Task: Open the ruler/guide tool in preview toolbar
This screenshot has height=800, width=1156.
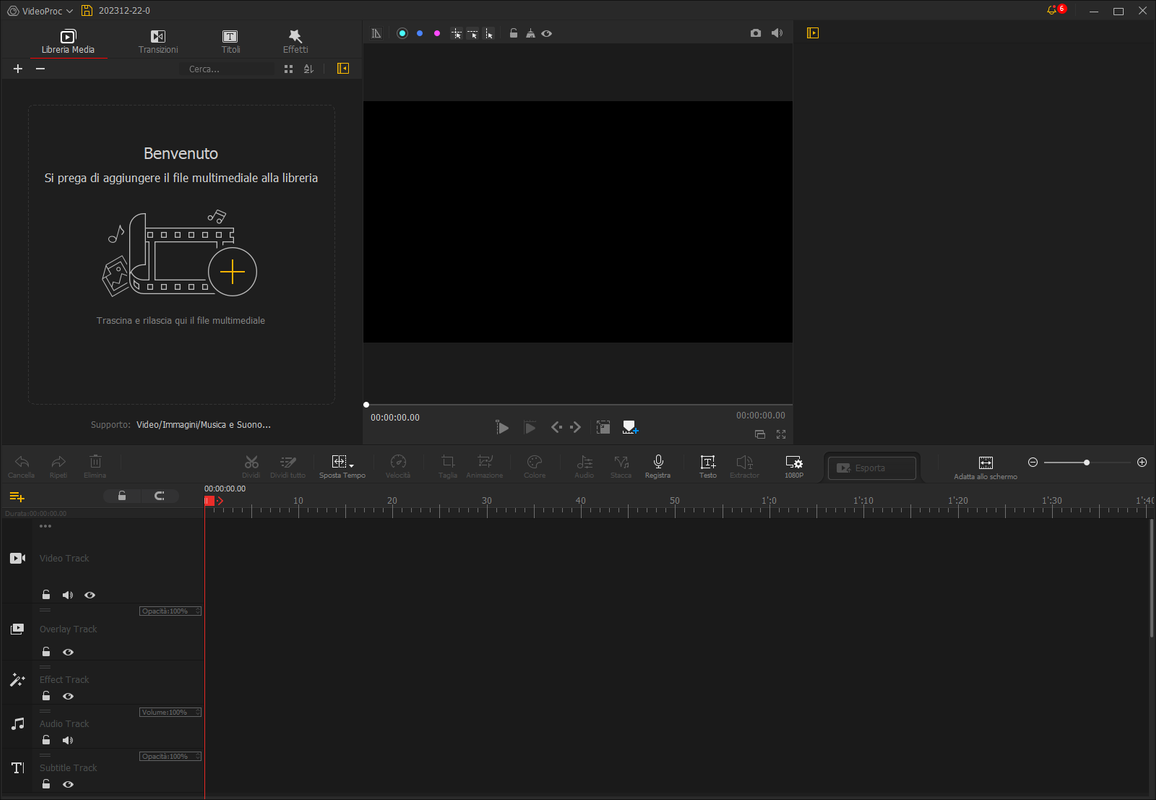Action: (377, 33)
